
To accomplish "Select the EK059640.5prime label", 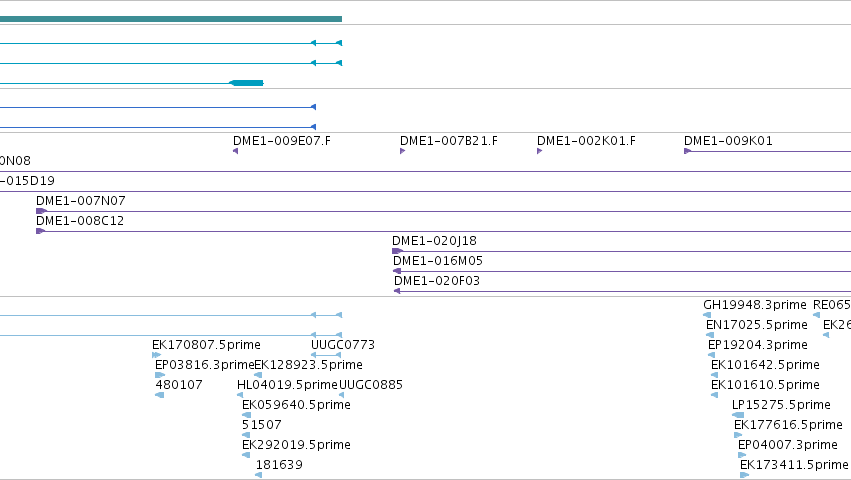I will click(296, 405).
